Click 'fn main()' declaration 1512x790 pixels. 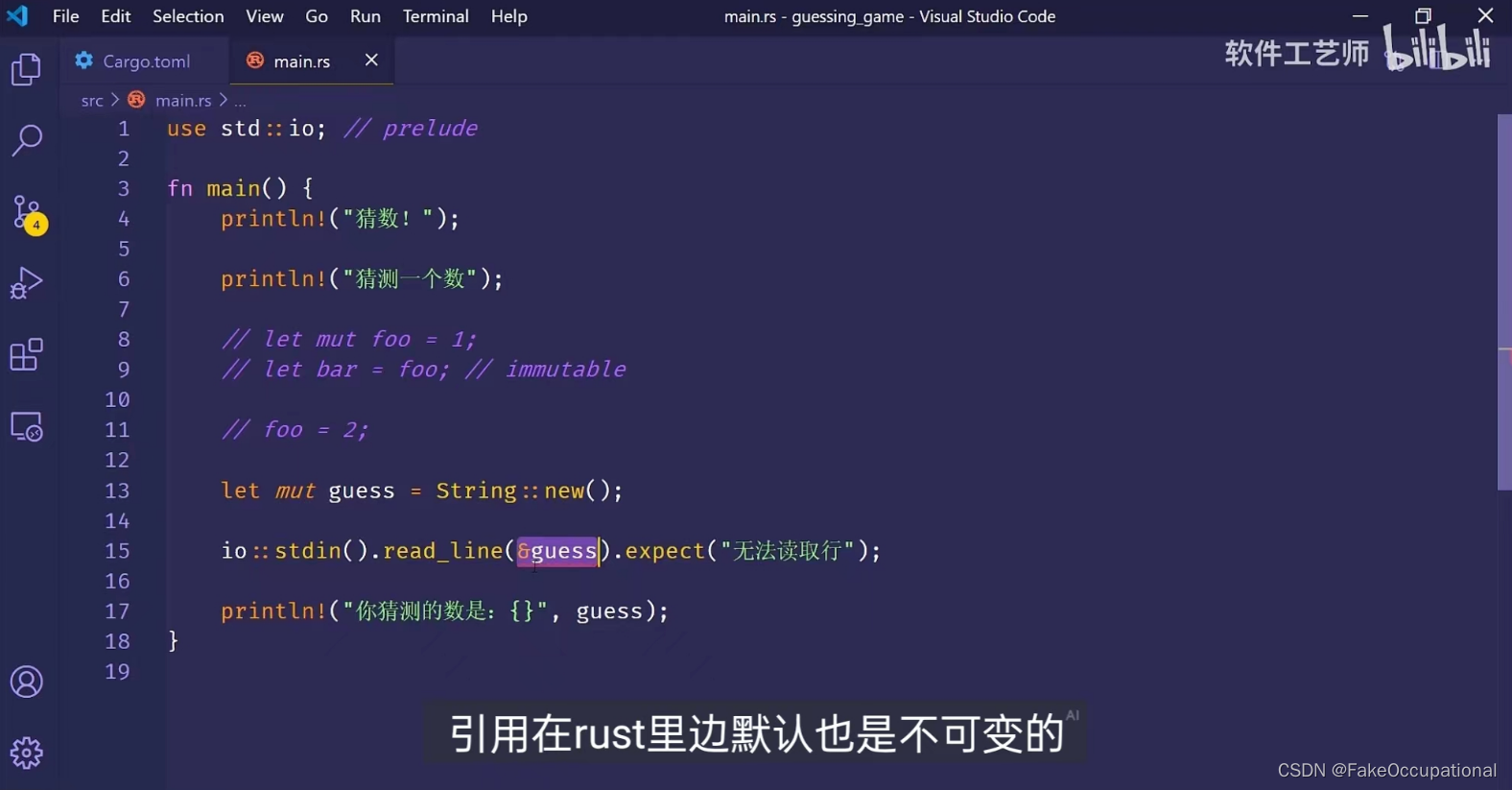[227, 188]
